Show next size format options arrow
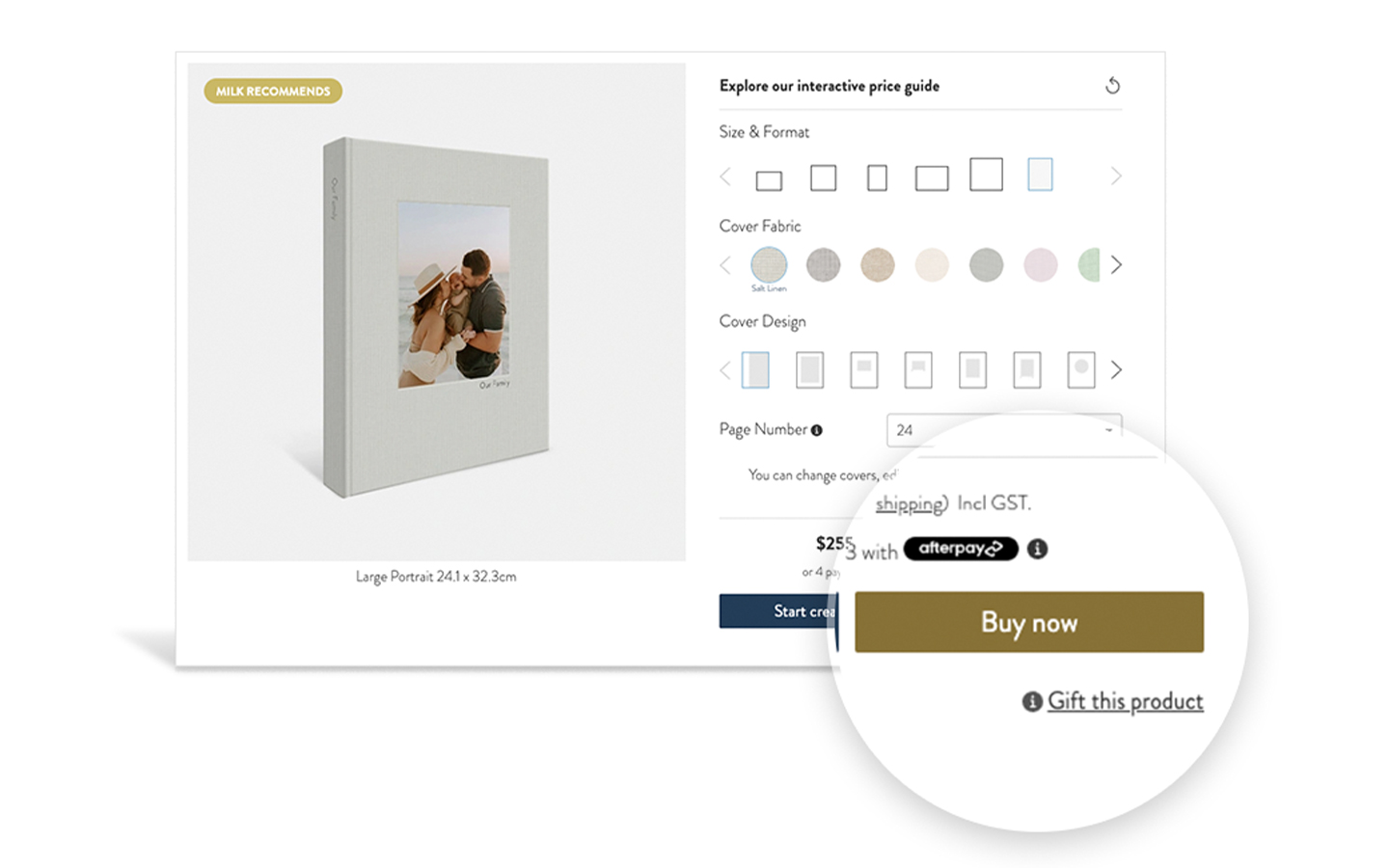This screenshot has height=868, width=1389. (x=1116, y=176)
